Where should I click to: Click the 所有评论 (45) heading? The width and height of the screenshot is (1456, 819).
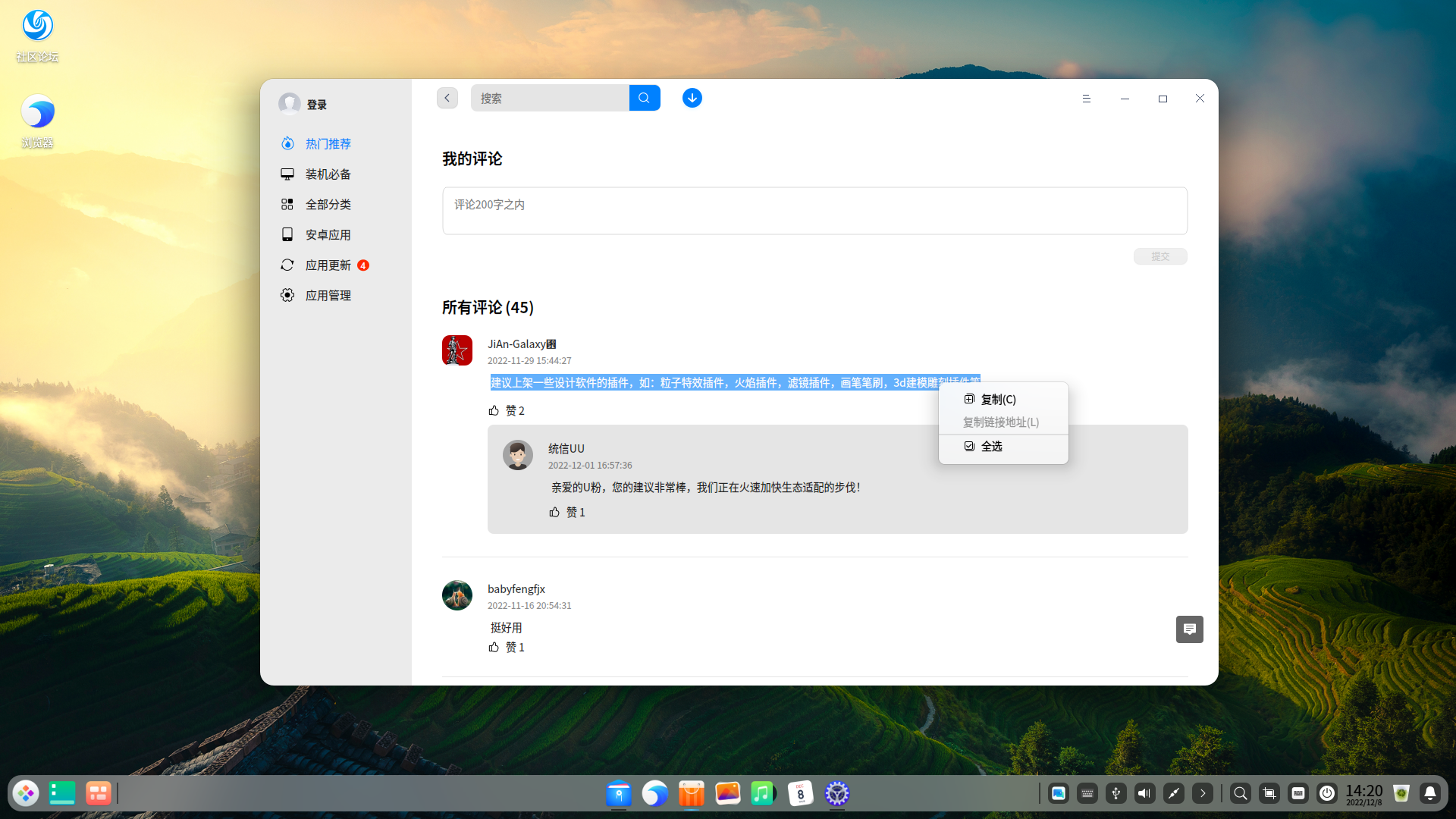(488, 307)
